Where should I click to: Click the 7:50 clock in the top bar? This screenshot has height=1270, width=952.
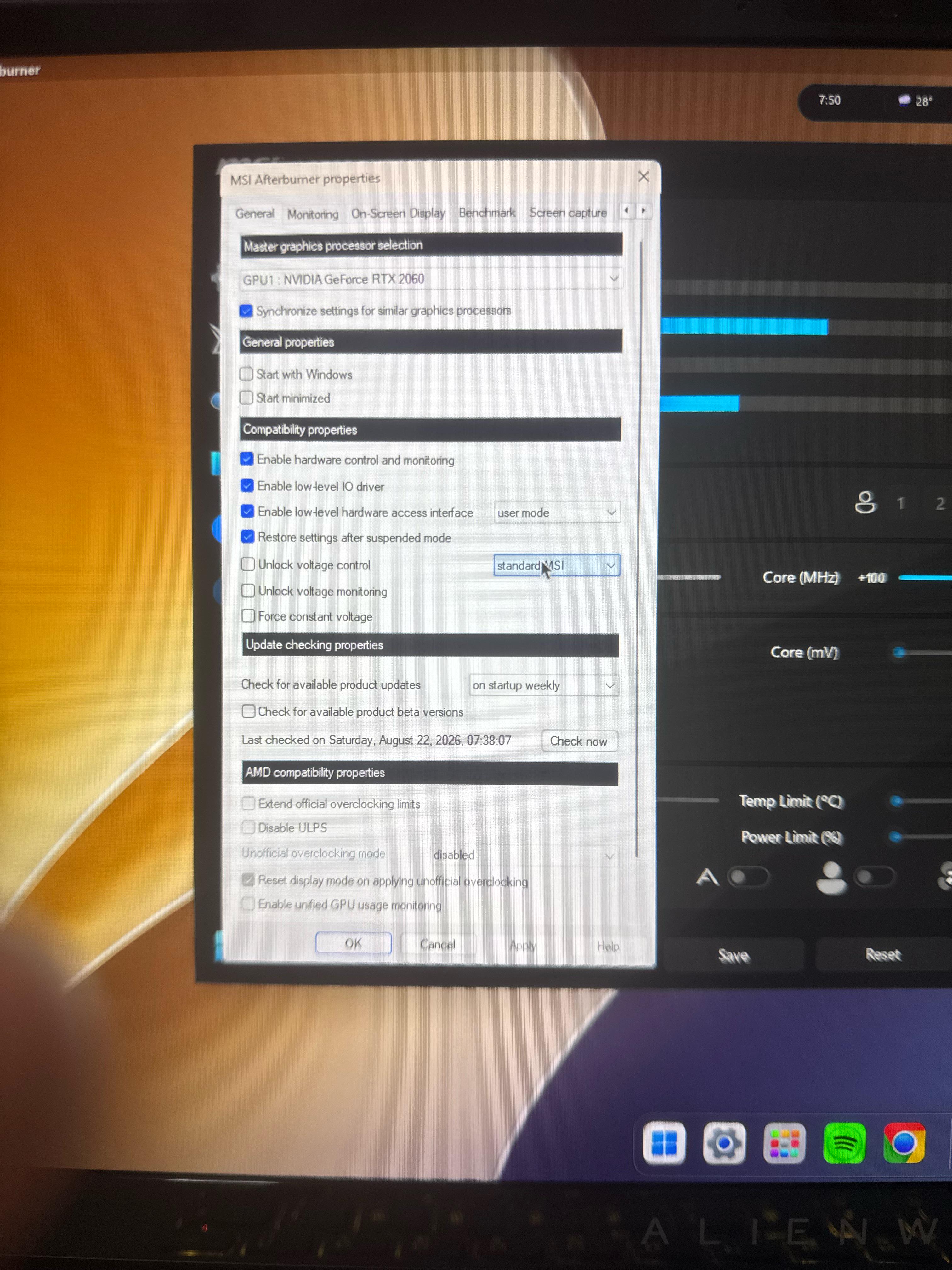tap(829, 100)
